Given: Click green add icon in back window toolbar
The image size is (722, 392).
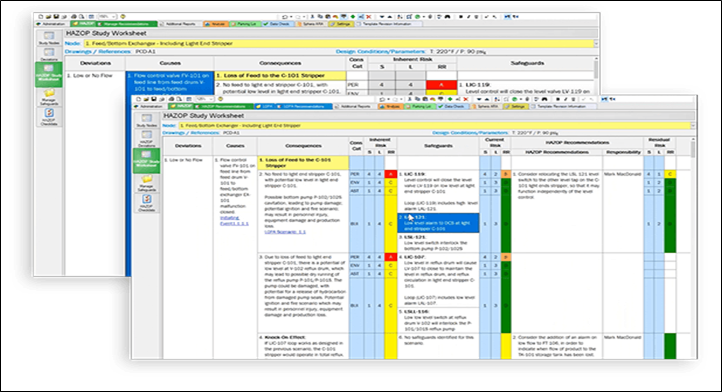Looking at the screenshot, I should click(x=353, y=17).
